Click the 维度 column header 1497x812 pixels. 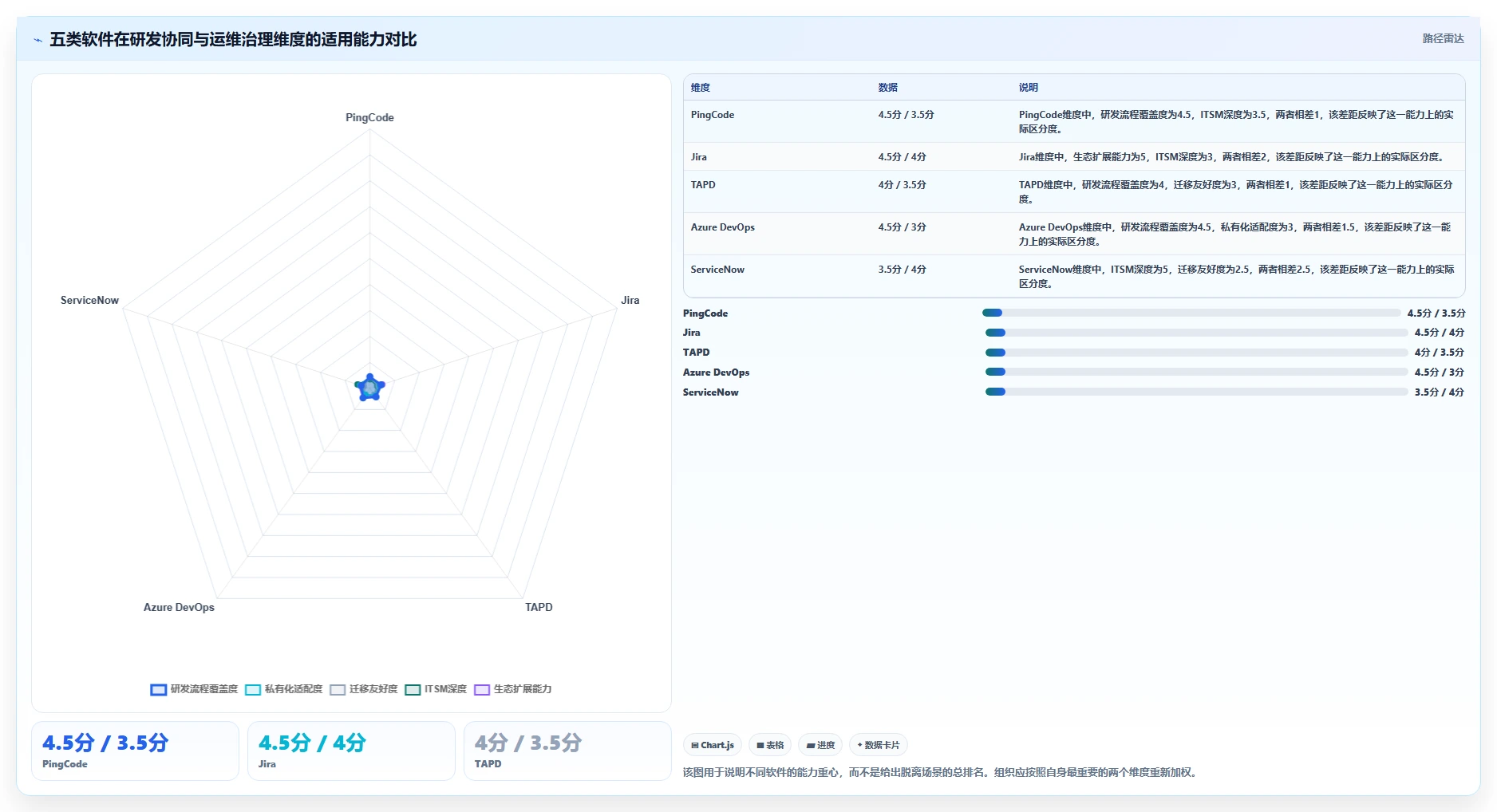pyautogui.click(x=701, y=88)
